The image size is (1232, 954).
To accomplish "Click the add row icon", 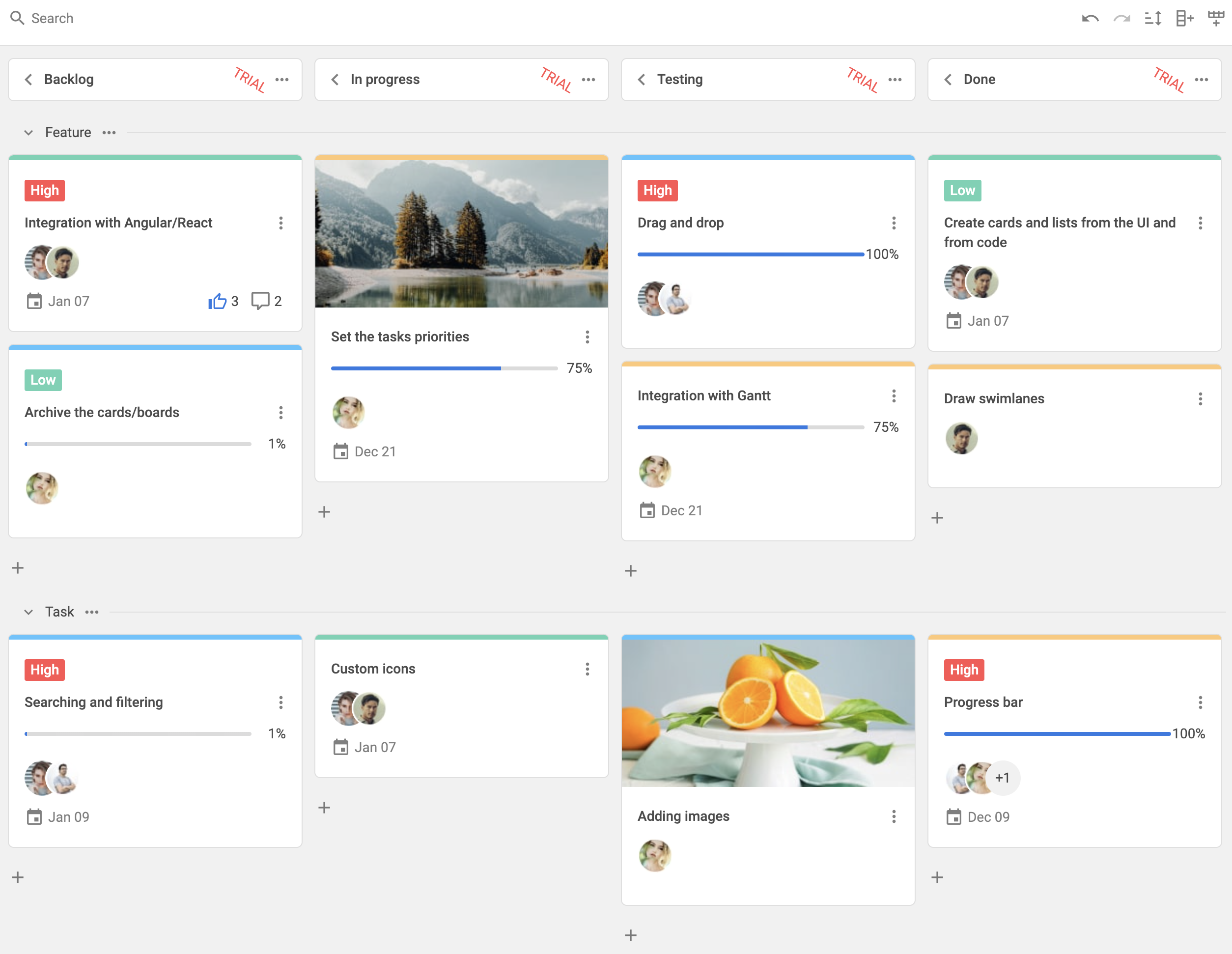I will click(1216, 19).
